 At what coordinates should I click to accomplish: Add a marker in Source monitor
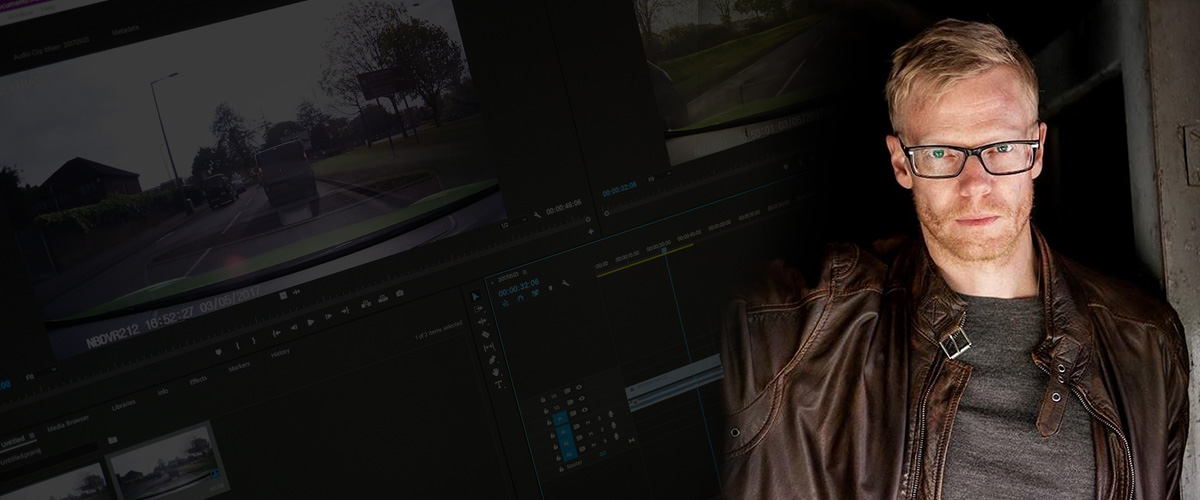point(218,351)
